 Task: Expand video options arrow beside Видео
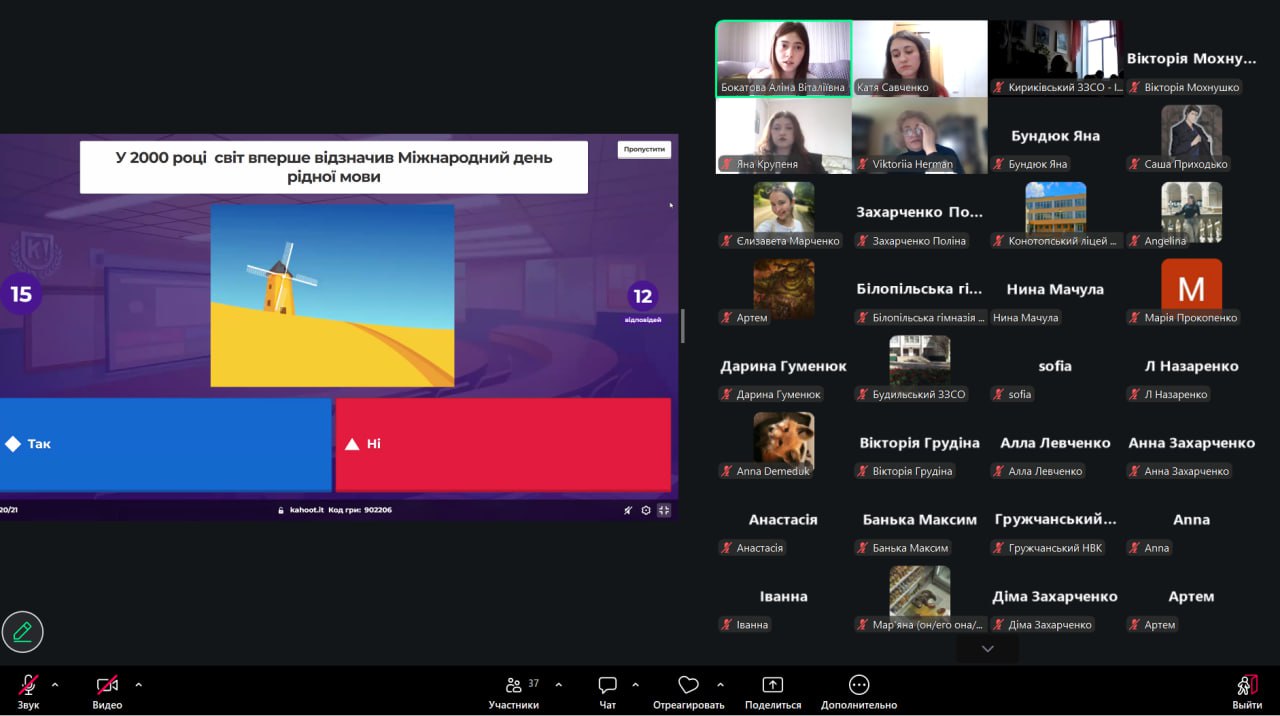138,685
